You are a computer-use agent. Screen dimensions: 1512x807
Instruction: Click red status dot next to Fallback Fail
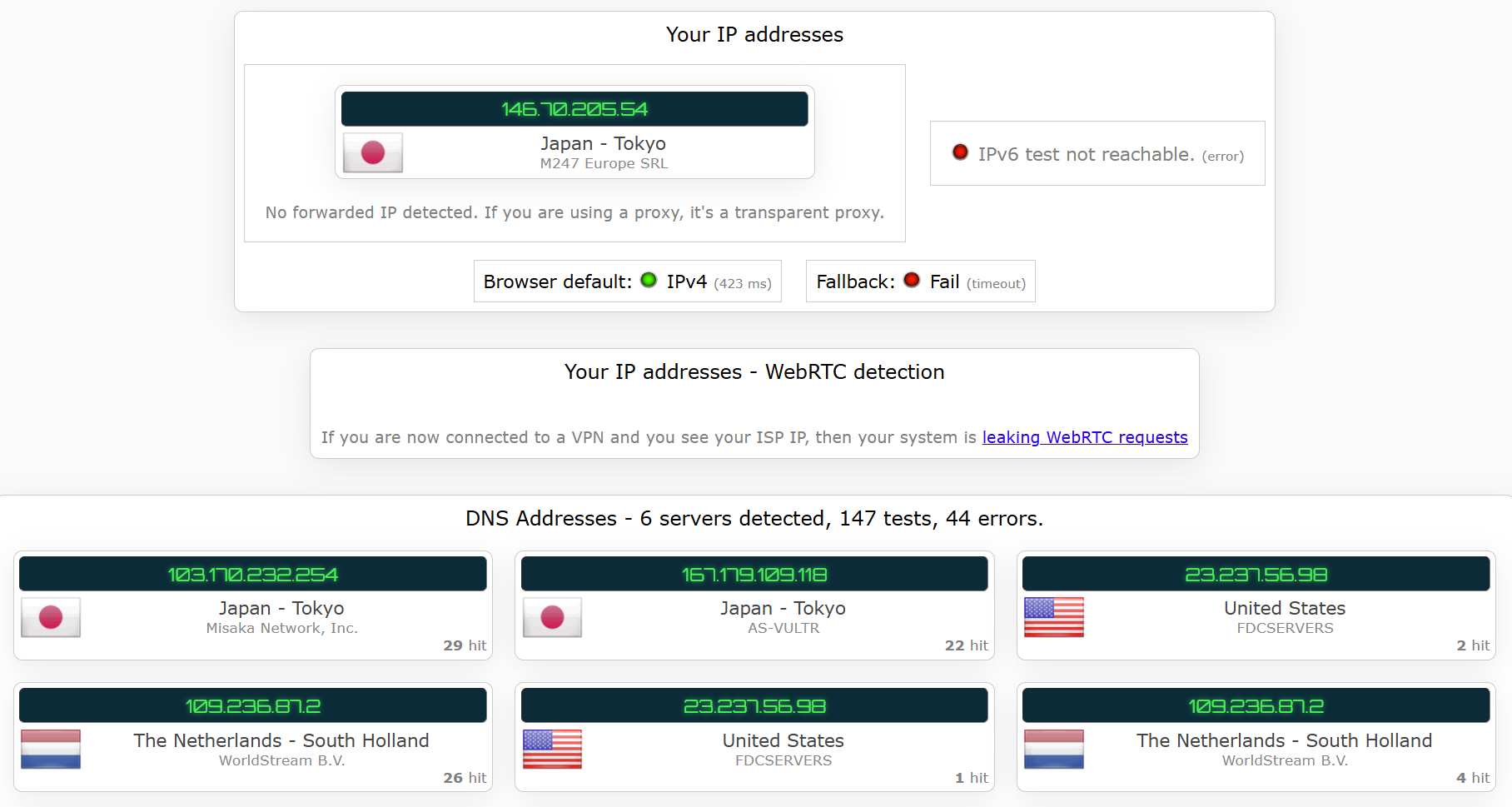[912, 281]
